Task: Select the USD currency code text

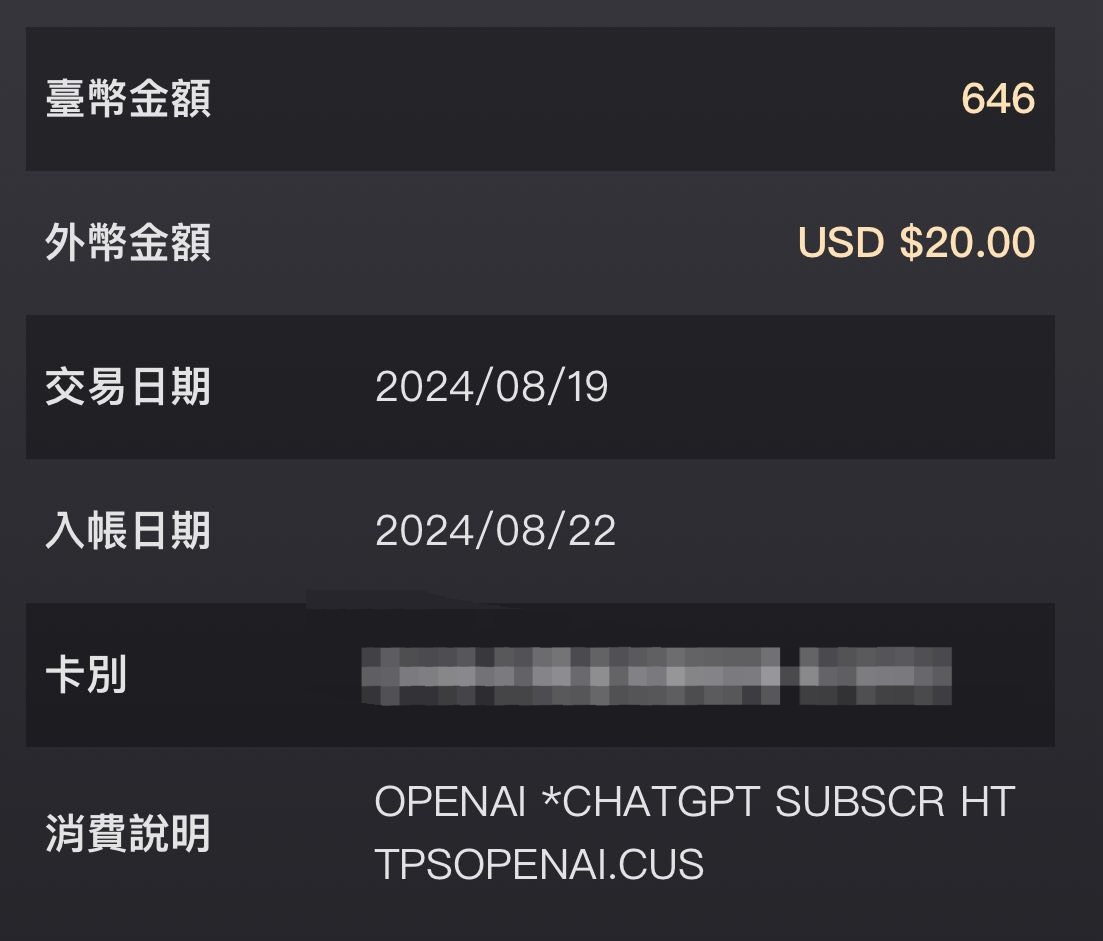Action: pos(841,243)
